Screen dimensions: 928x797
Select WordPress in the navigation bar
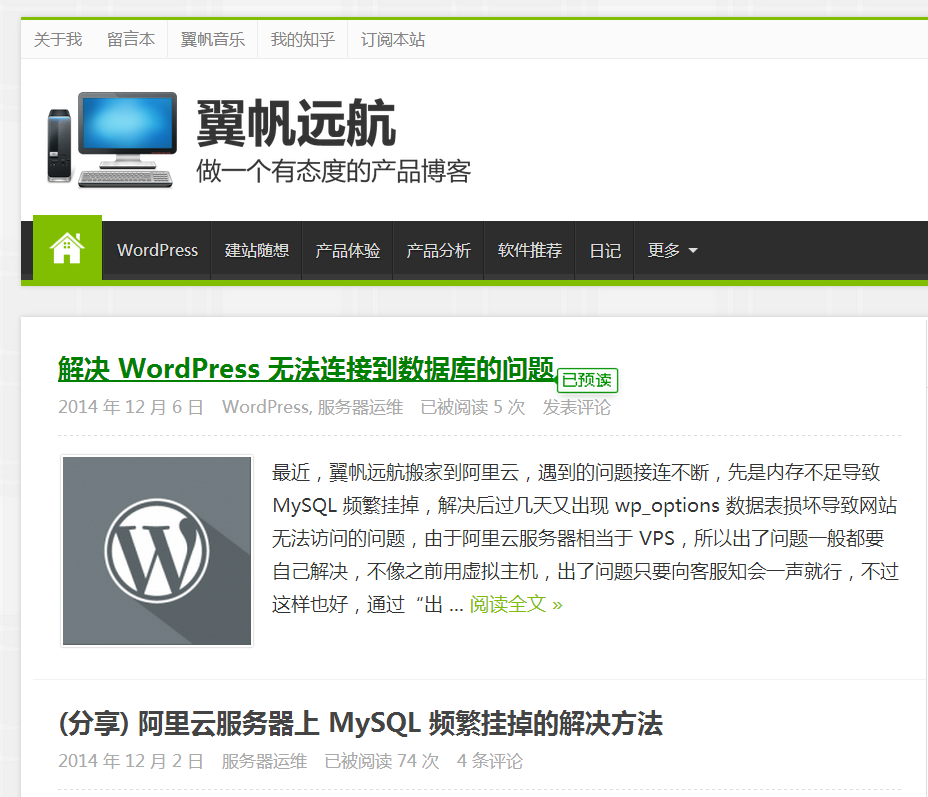pos(157,250)
